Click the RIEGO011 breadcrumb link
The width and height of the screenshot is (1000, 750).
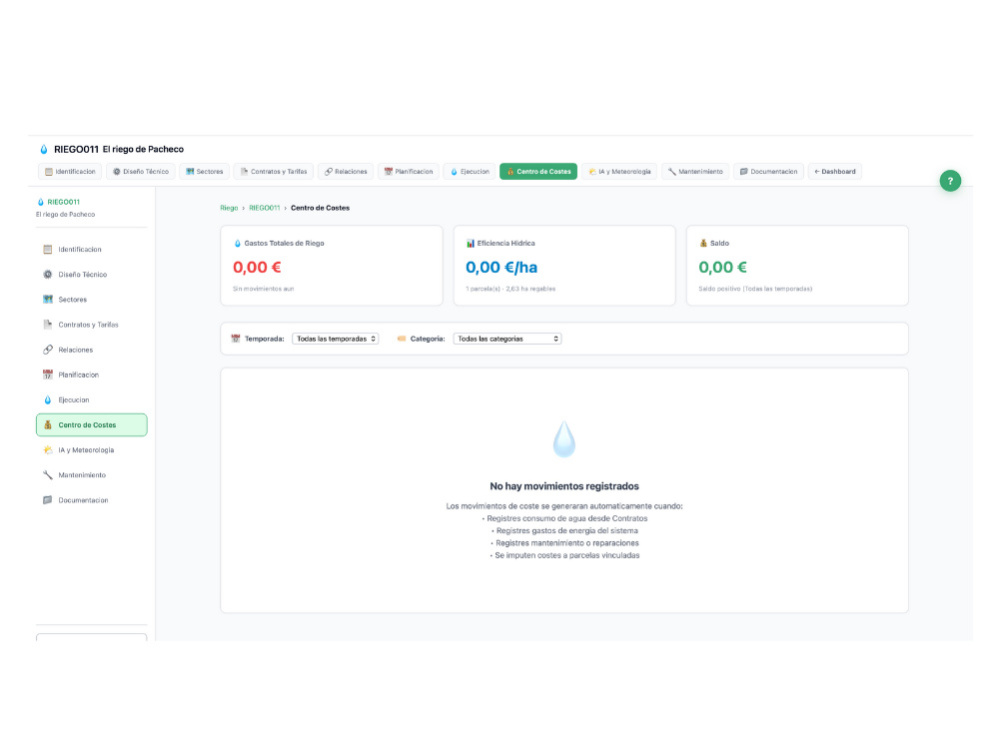pyautogui.click(x=265, y=208)
